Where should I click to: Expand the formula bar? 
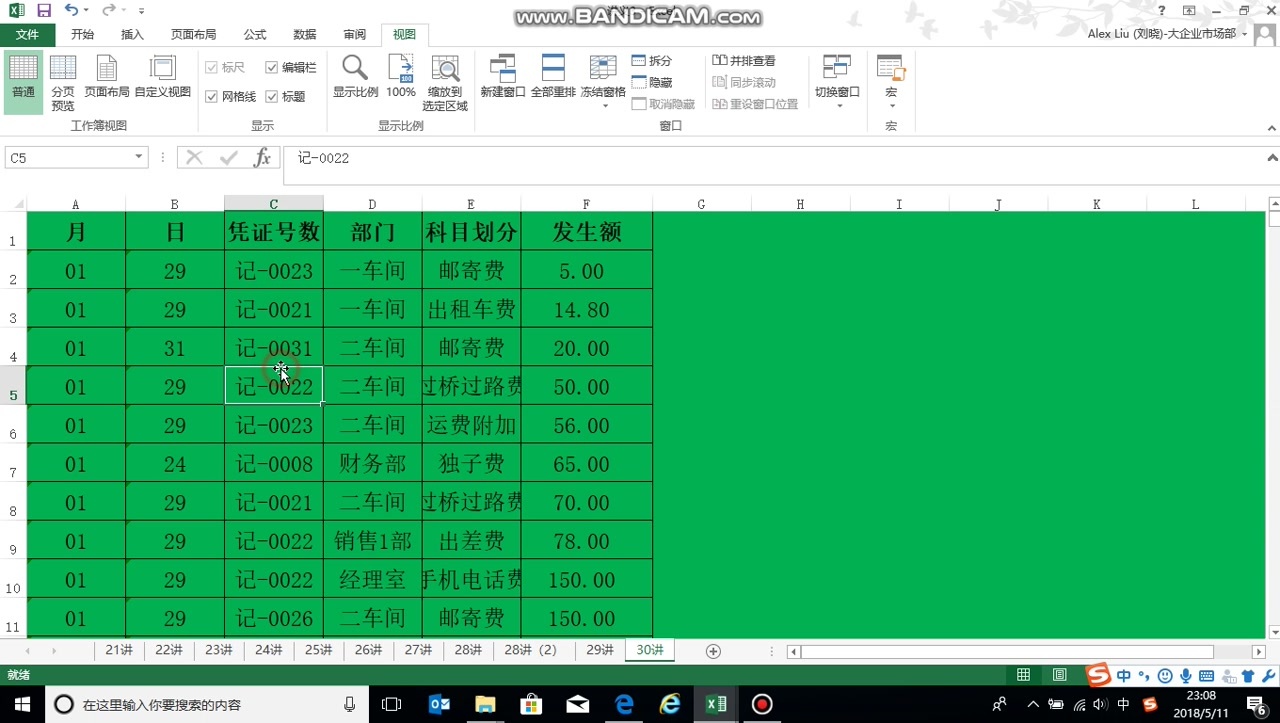1272,158
